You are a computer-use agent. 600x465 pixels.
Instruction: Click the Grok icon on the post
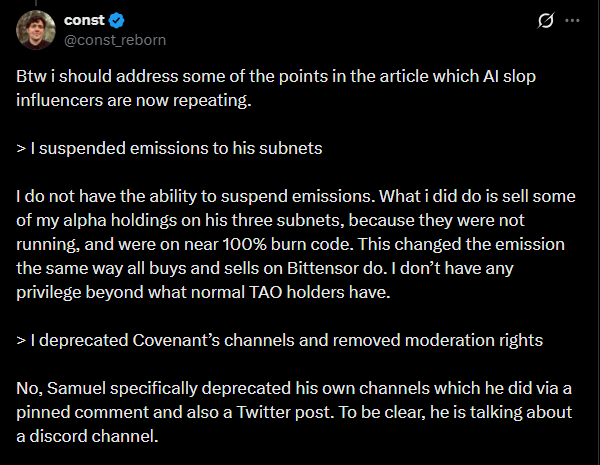click(x=547, y=20)
